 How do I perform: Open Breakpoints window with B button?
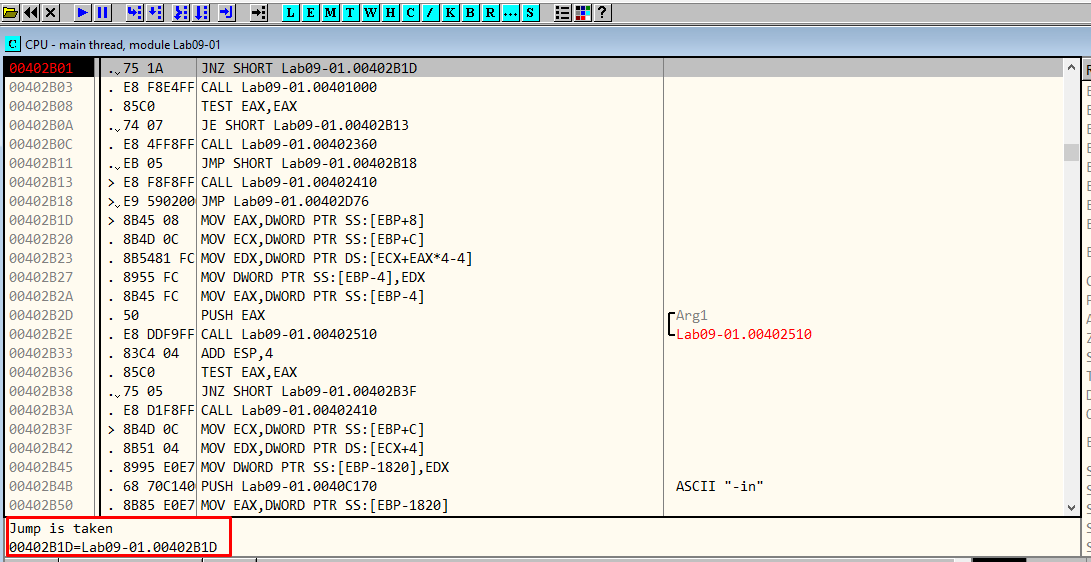pos(471,12)
